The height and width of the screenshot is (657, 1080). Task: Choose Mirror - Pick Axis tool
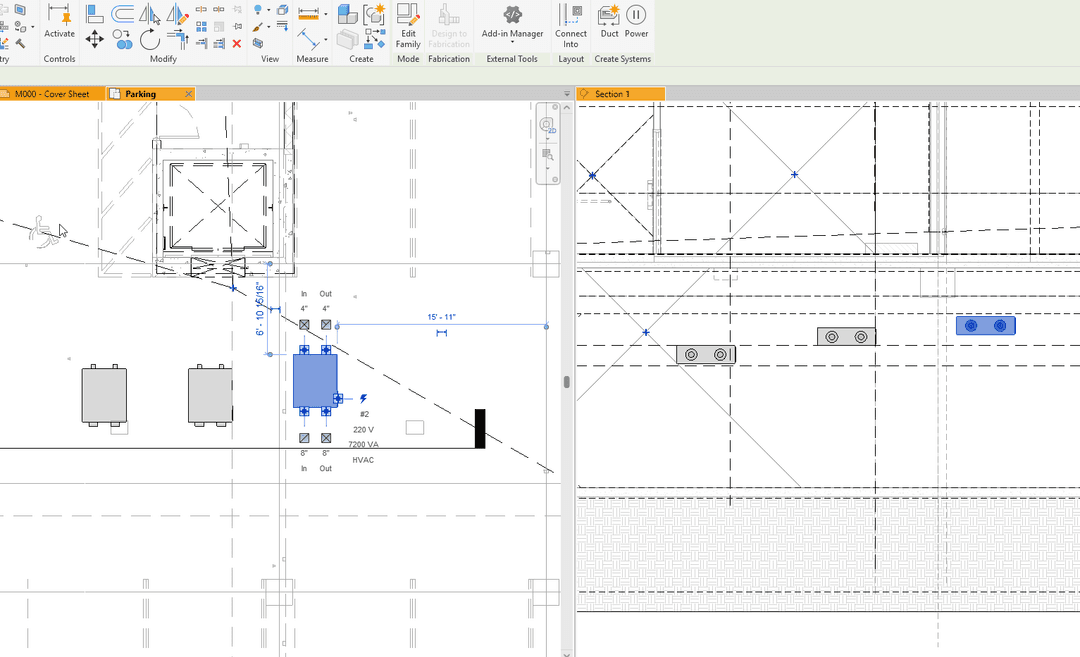click(149, 13)
